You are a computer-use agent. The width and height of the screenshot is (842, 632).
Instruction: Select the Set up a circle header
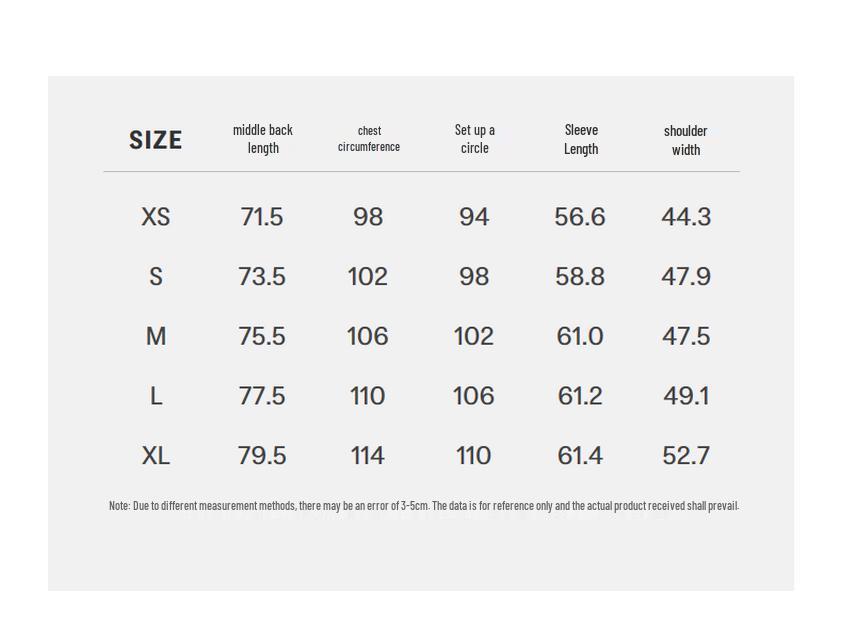[475, 139]
